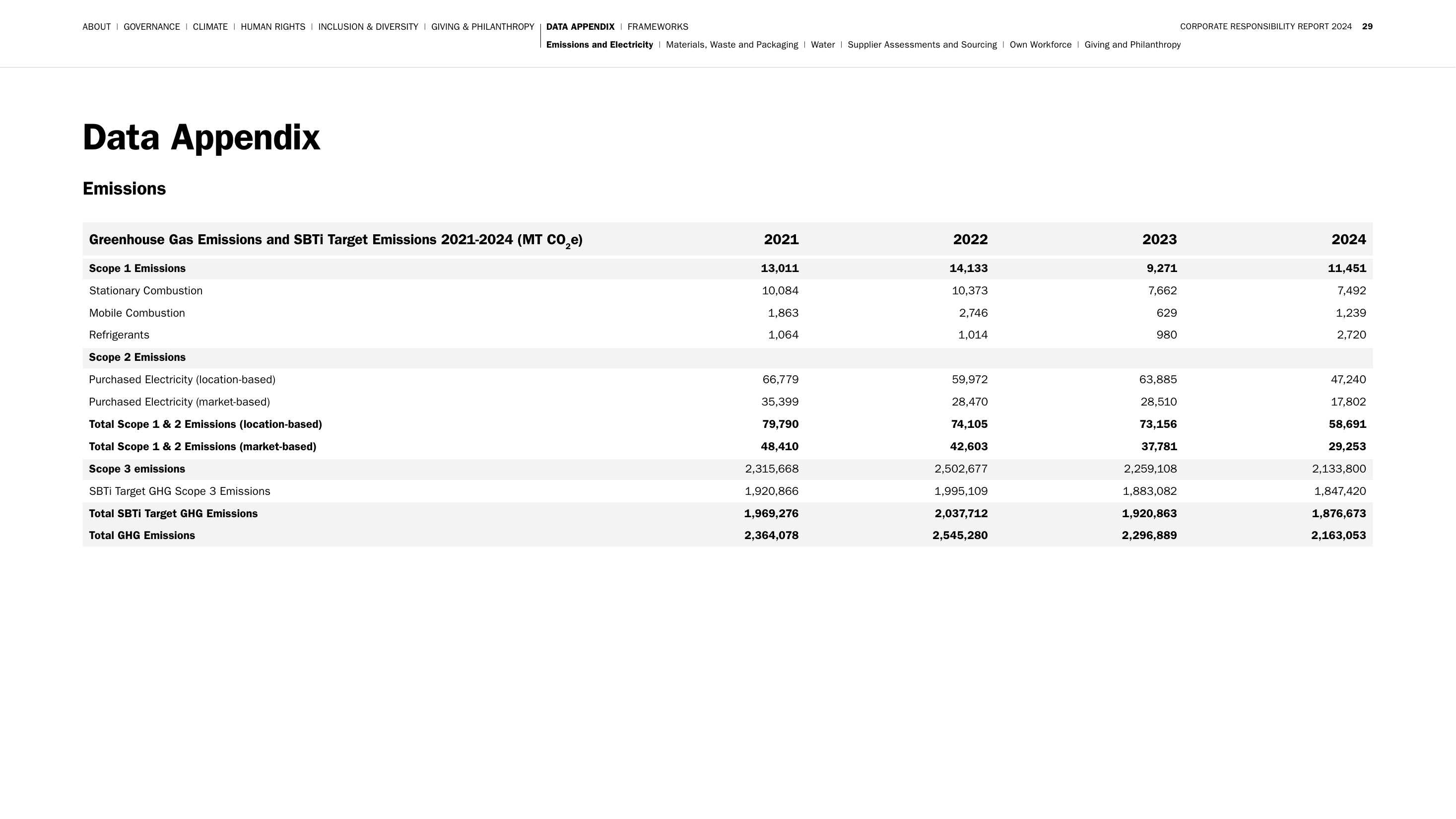Screen dimensions: 1456x819
Task: Select the 2024 column header
Action: pyautogui.click(x=1349, y=240)
